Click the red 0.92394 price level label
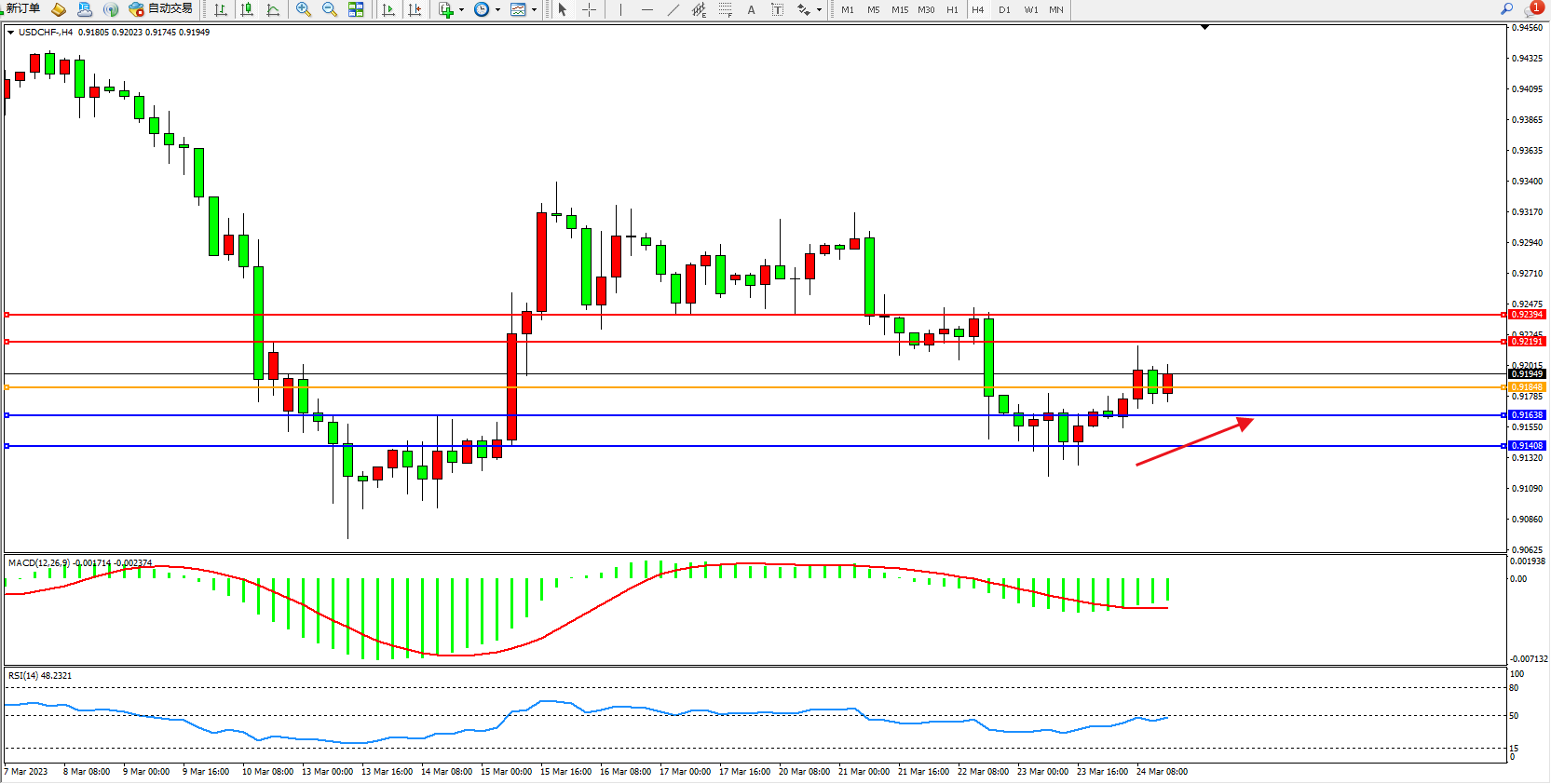The image size is (1551, 784). (1526, 315)
